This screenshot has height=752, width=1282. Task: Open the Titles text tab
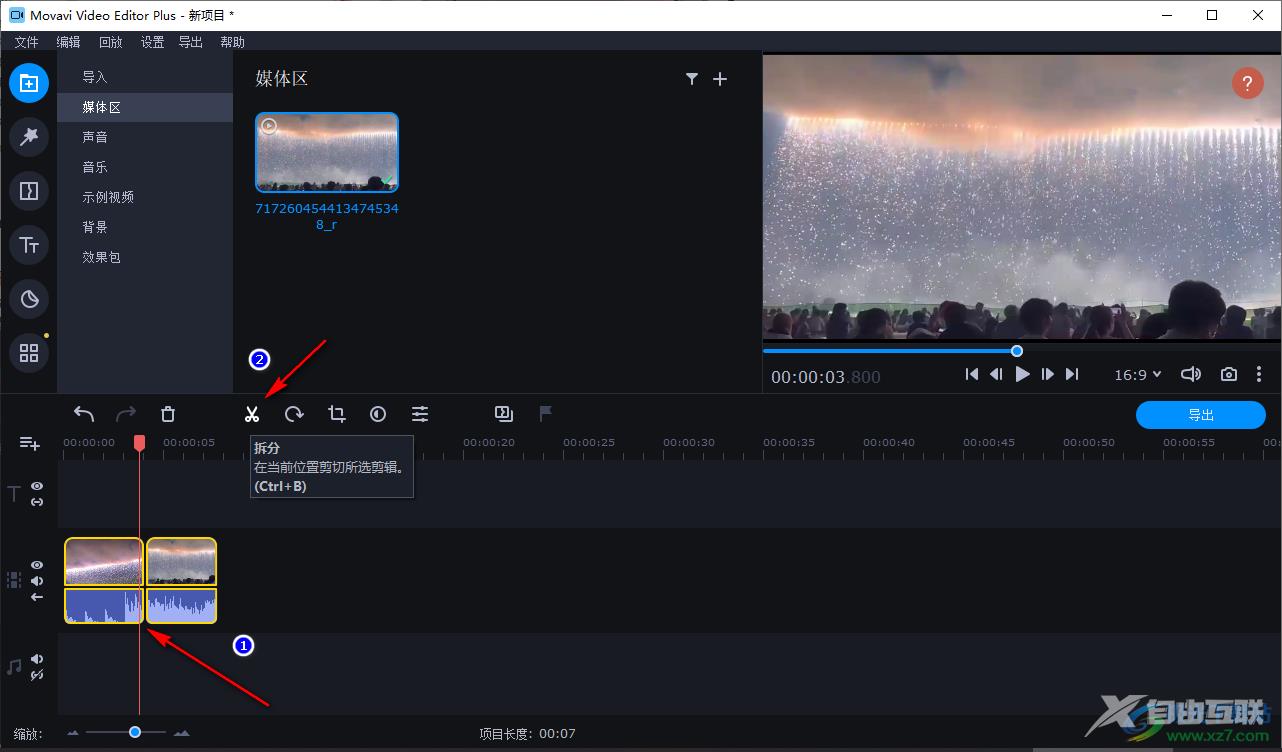[29, 245]
